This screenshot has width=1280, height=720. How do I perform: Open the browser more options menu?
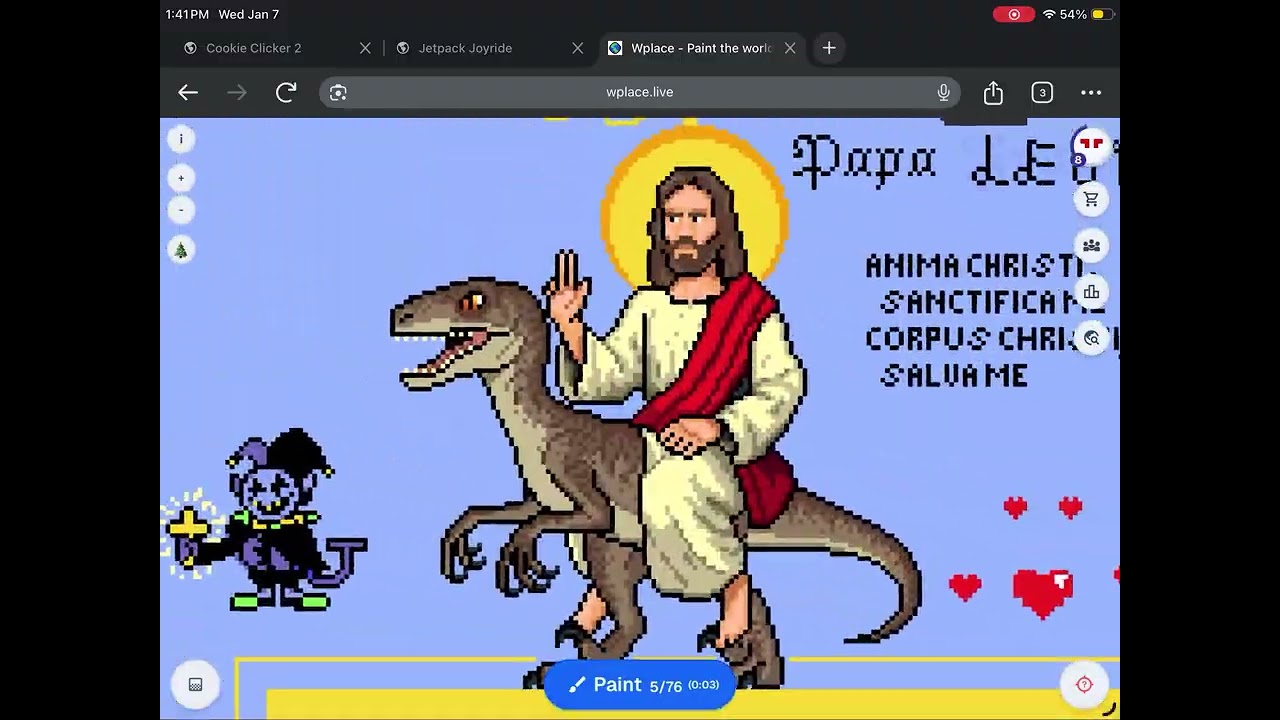1091,93
